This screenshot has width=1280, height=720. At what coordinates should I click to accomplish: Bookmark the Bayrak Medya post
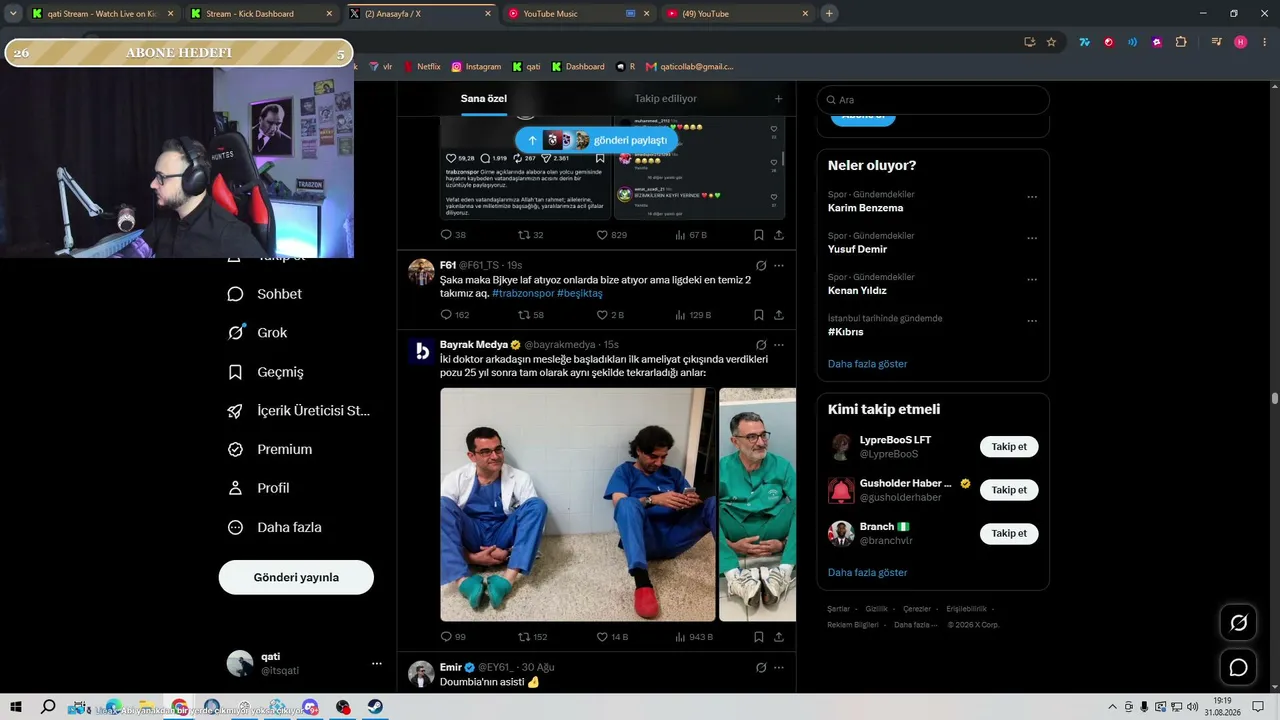point(759,637)
